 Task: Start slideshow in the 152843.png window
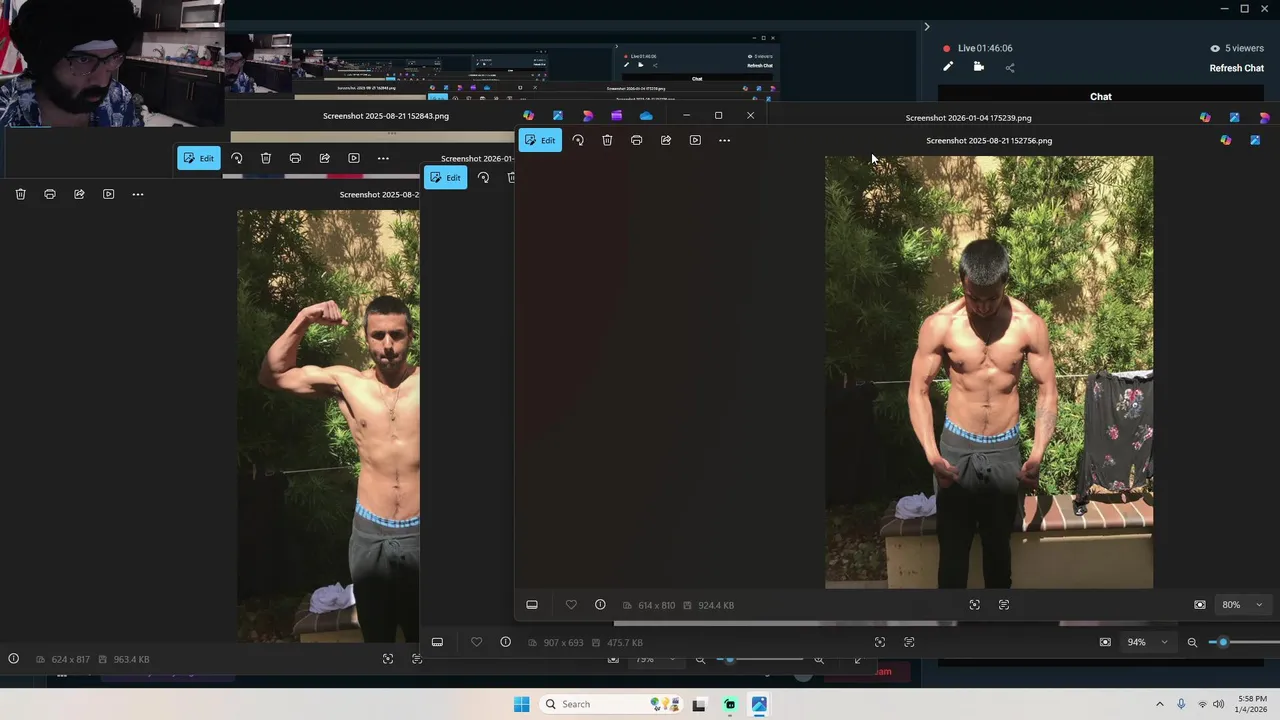click(x=354, y=158)
